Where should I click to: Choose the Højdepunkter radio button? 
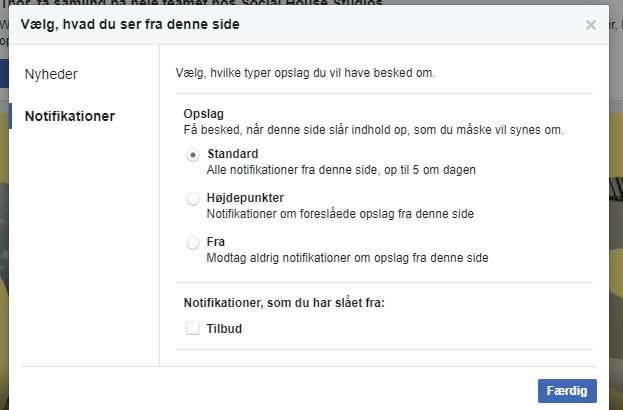[193, 199]
